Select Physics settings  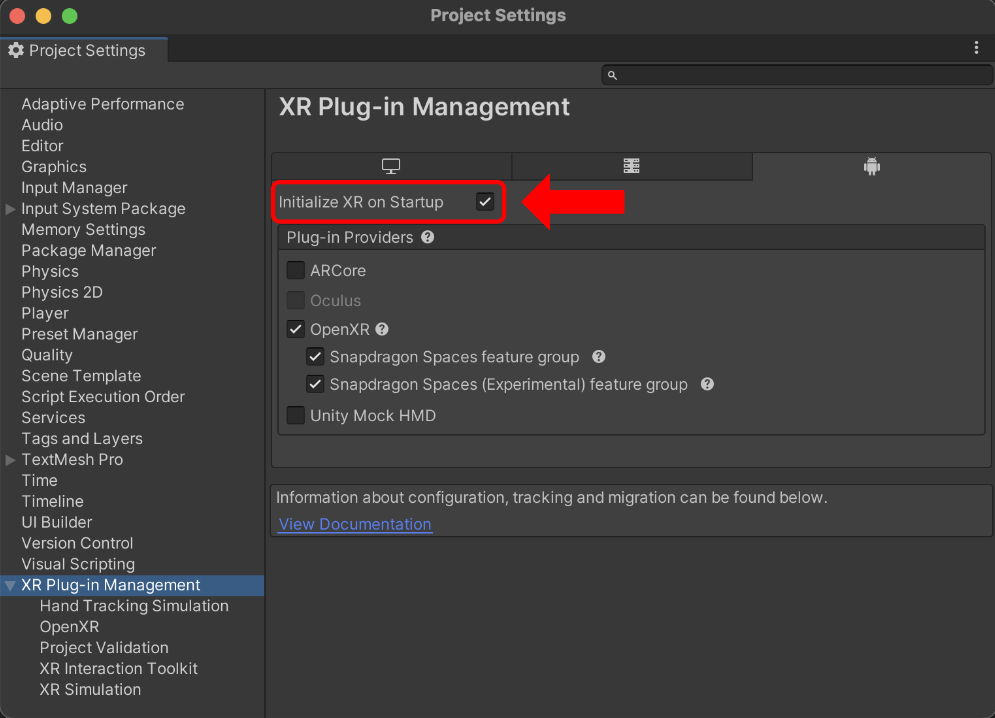(x=50, y=272)
